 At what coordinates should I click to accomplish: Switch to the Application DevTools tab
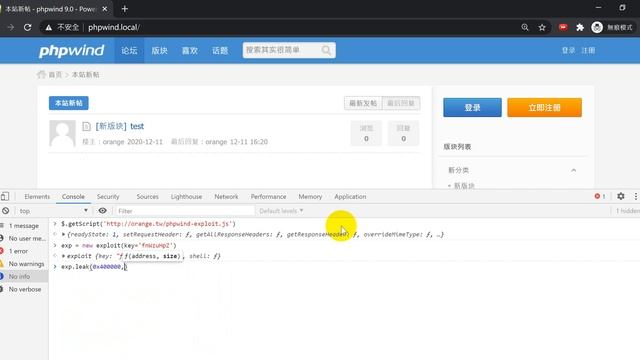350,196
